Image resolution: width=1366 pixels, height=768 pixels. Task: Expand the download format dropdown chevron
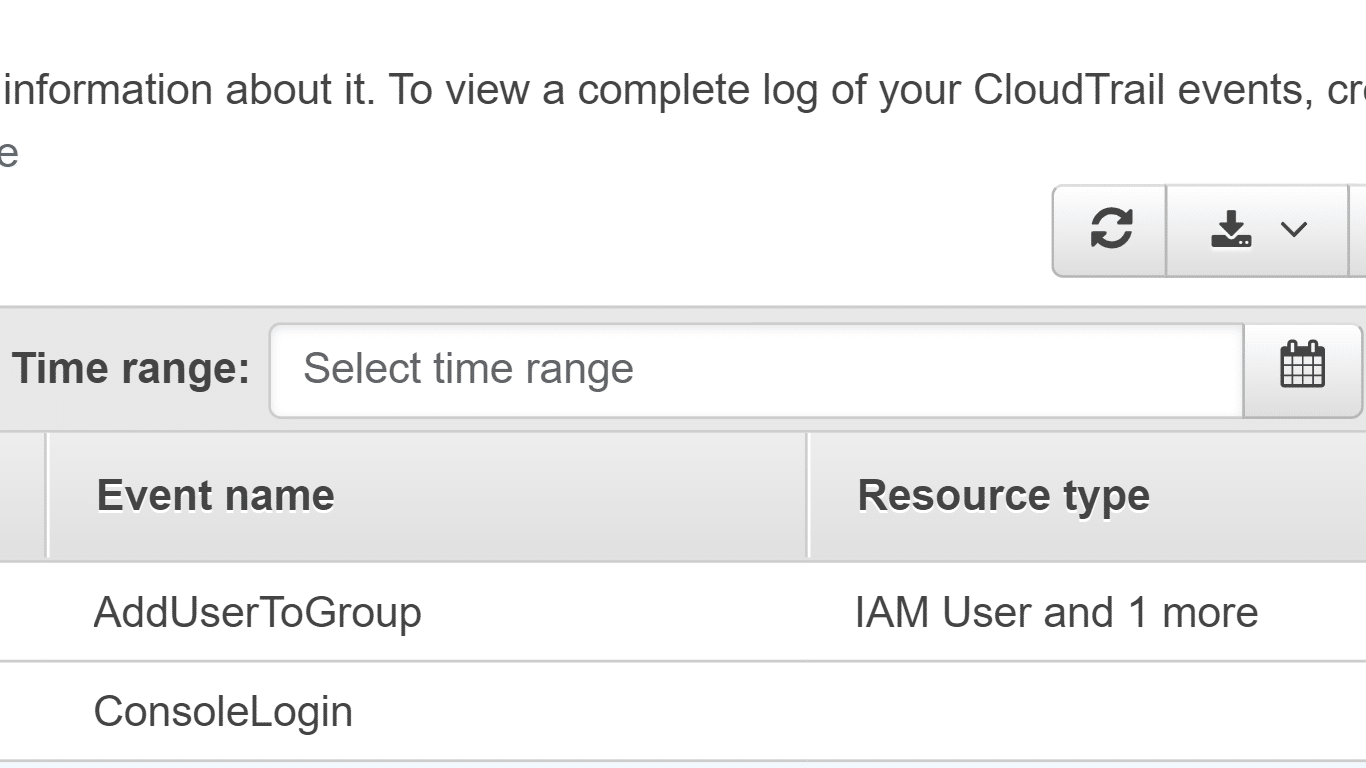tap(1293, 229)
